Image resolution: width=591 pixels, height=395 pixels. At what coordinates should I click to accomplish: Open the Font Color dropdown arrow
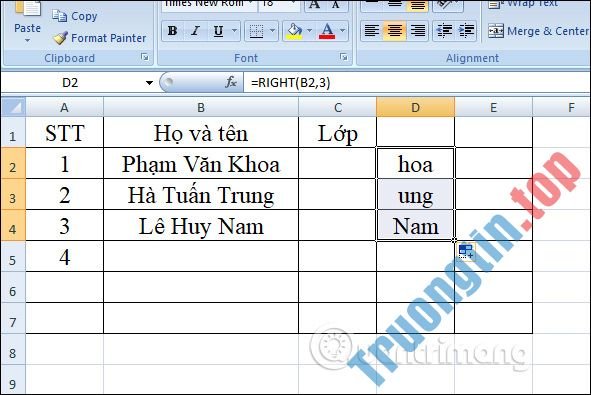point(343,31)
